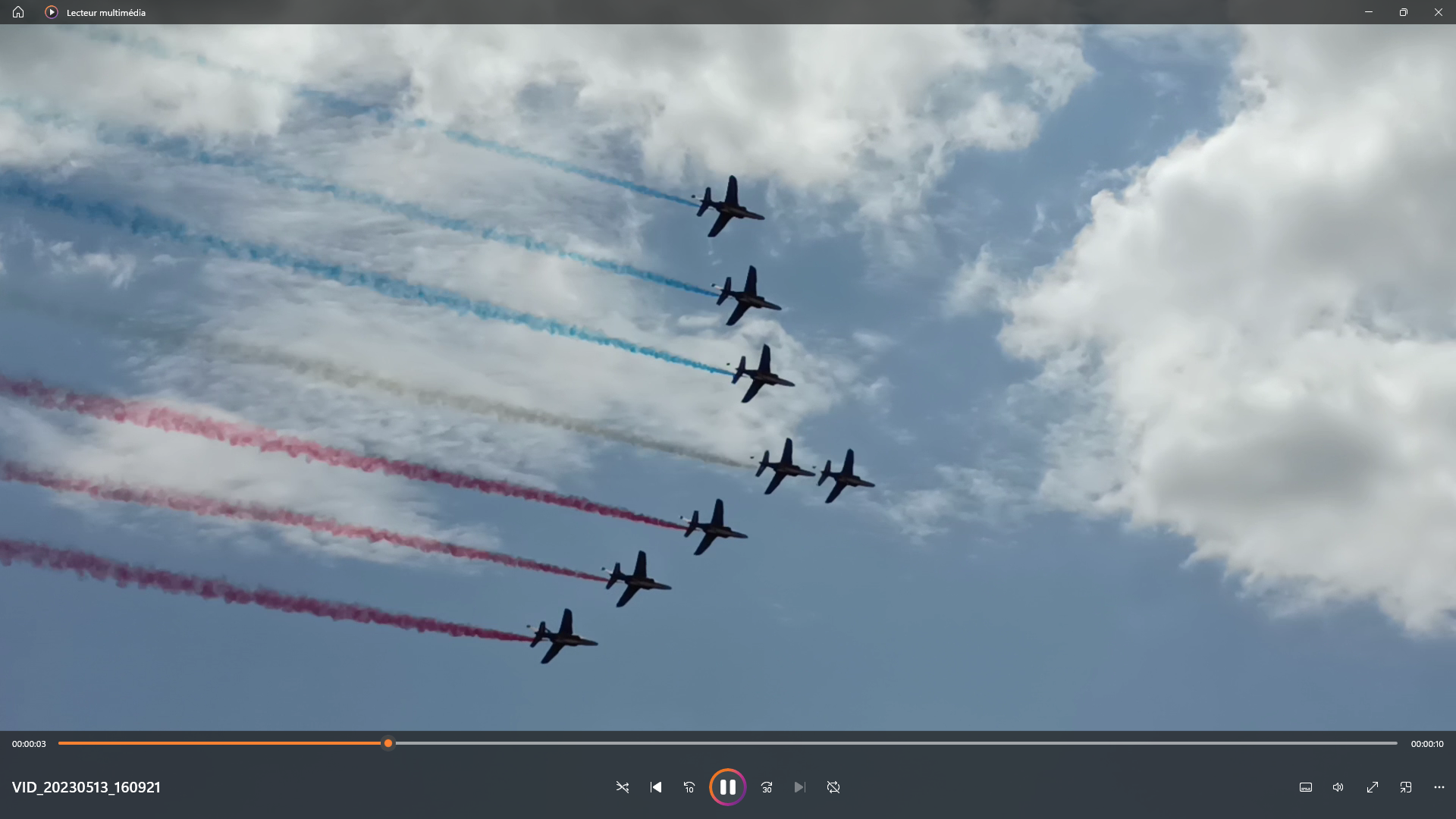1456x819 pixels.
Task: Skip forward 30 seconds
Action: click(767, 787)
